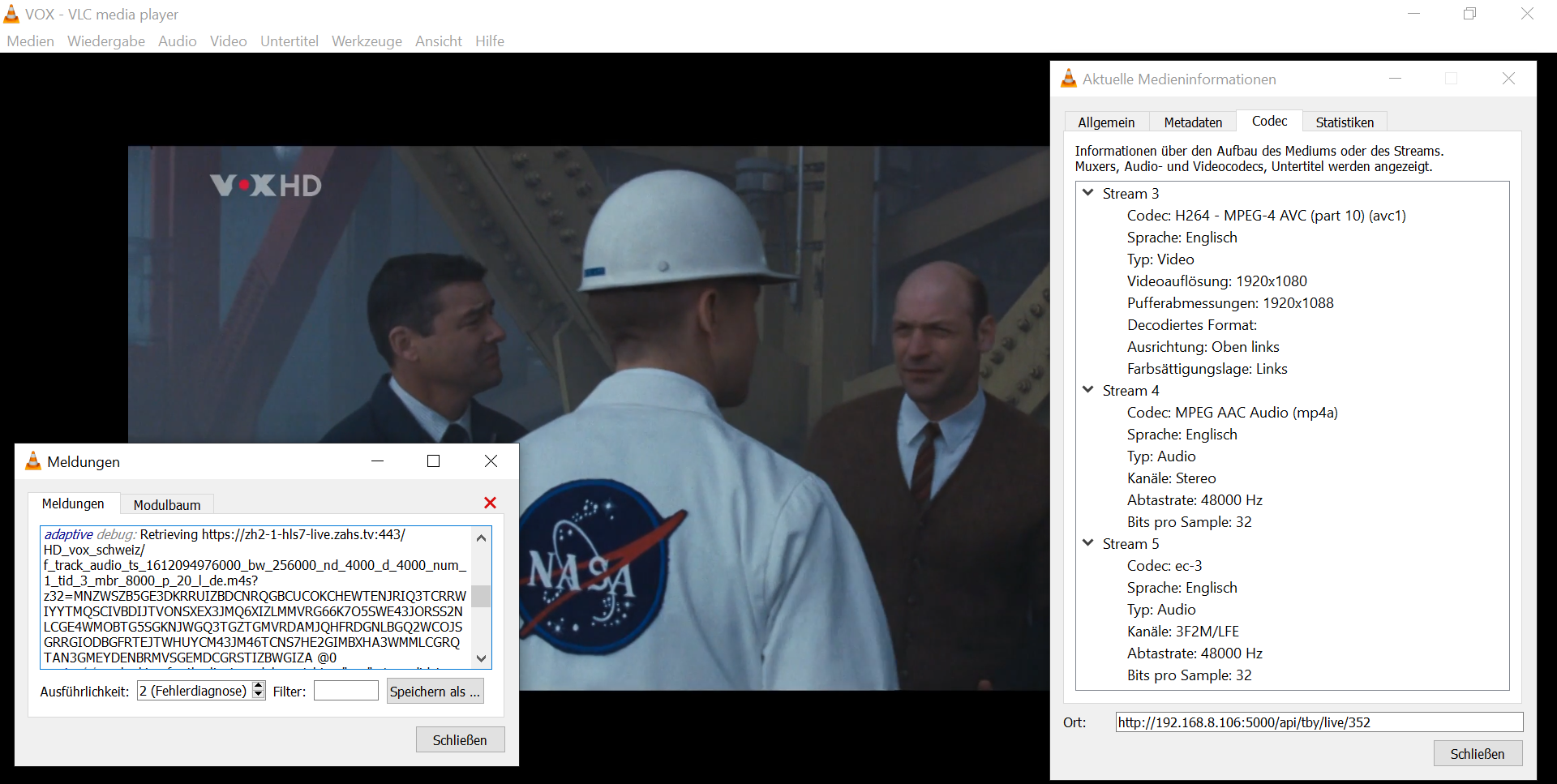Select 'Videoauflösung: 1920x1080' row
1557x784 pixels.
(x=1216, y=281)
